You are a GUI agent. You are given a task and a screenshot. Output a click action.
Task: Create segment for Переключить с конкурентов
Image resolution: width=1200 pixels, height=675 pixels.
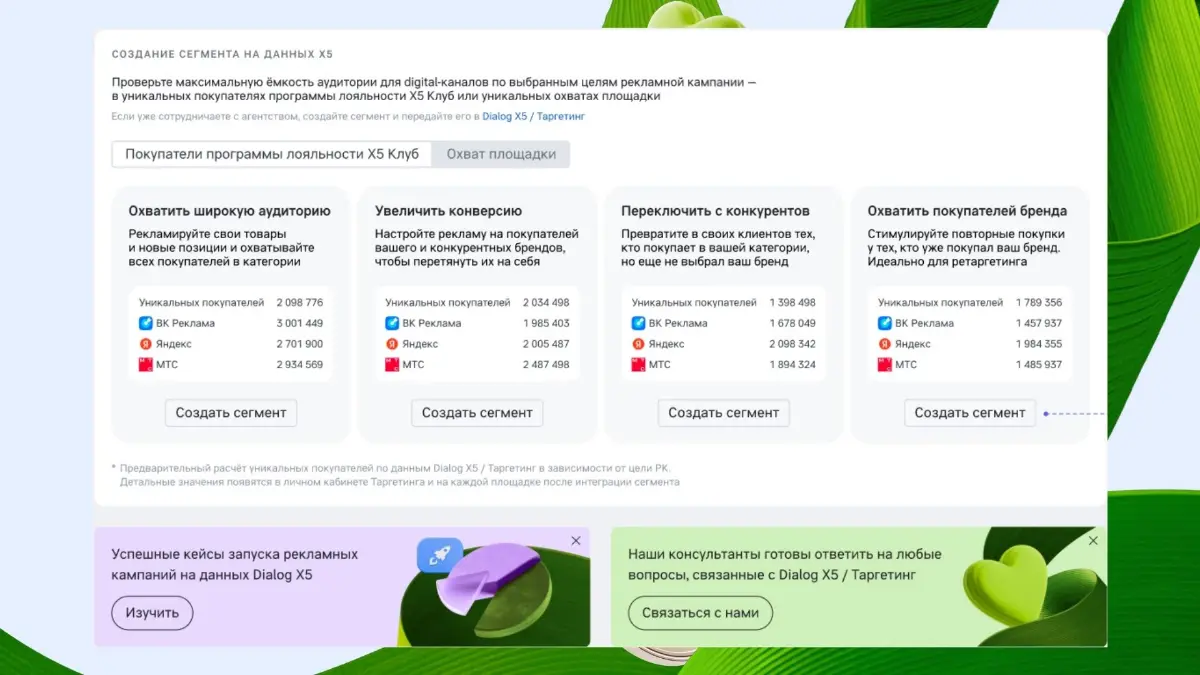click(x=724, y=413)
